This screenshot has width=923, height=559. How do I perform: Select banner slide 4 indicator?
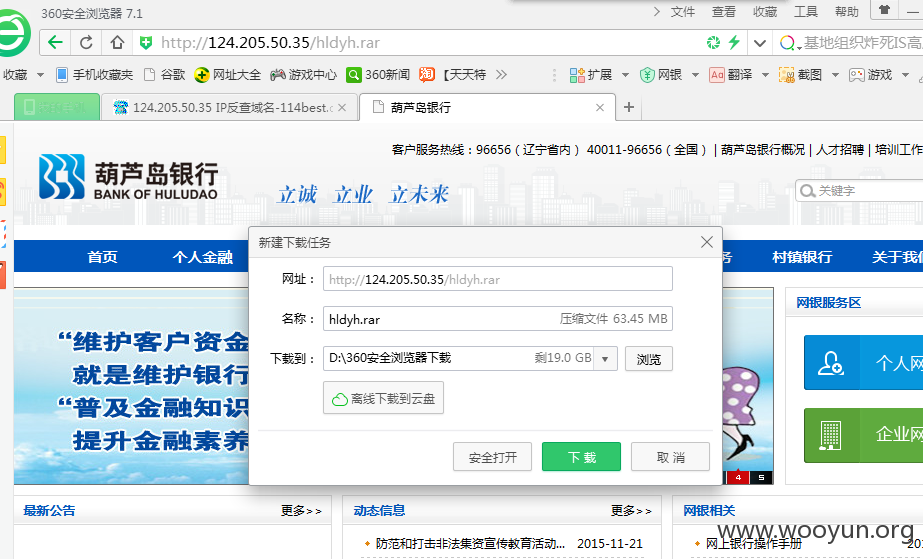tap(738, 477)
